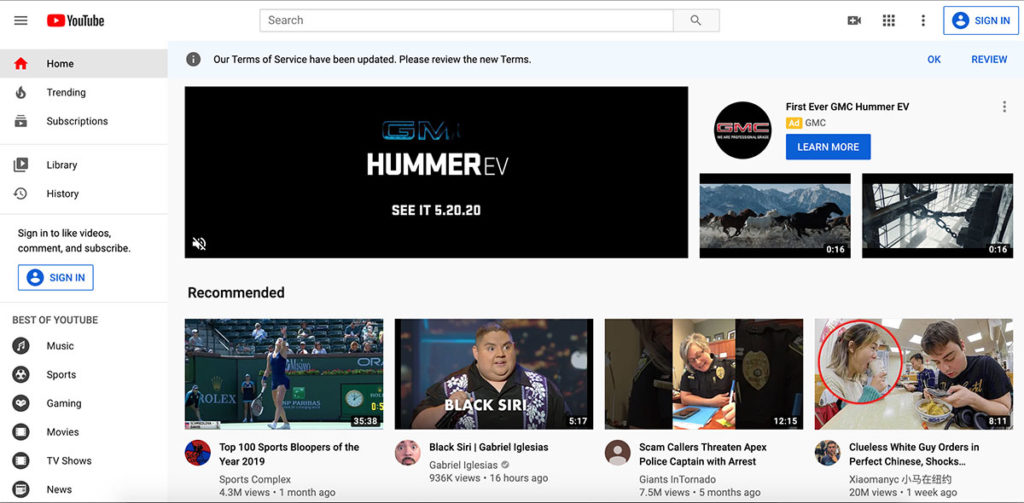Click the Subscriptions icon in sidebar
This screenshot has width=1024, height=503.
21,121
